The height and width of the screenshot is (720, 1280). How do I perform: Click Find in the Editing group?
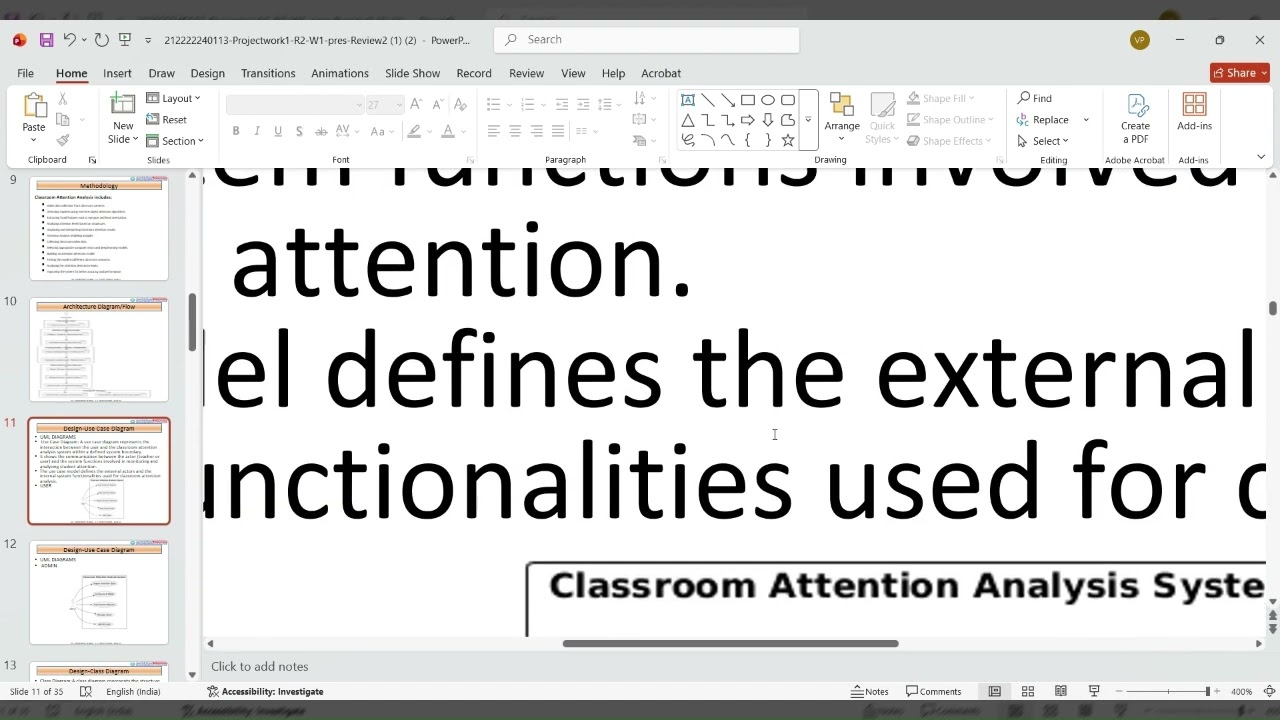pyautogui.click(x=1035, y=98)
